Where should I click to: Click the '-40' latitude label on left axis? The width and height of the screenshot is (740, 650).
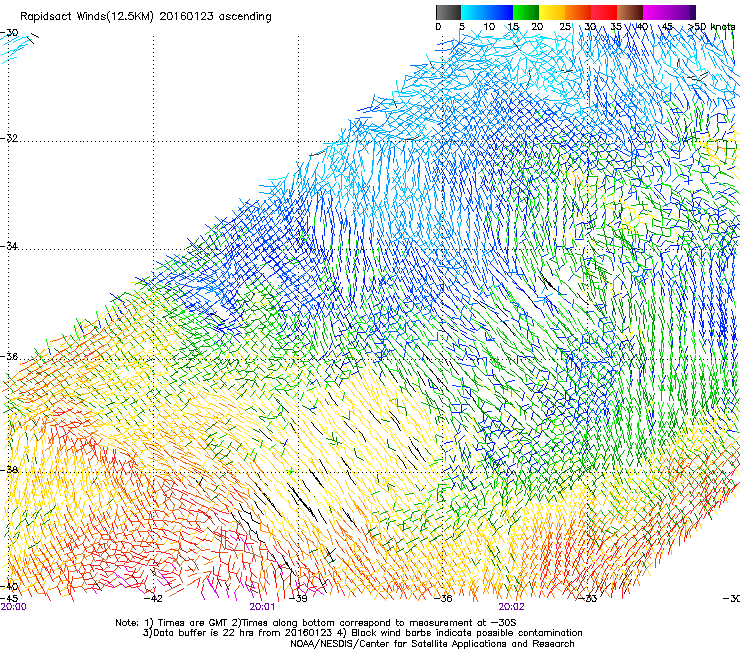click(x=9, y=586)
